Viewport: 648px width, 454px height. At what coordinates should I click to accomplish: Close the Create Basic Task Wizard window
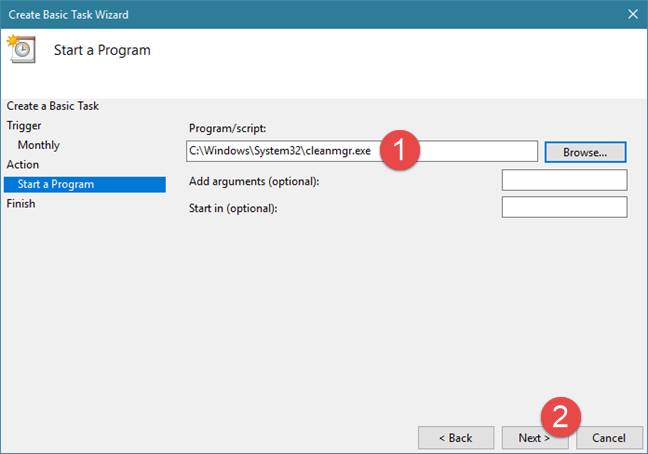click(631, 14)
